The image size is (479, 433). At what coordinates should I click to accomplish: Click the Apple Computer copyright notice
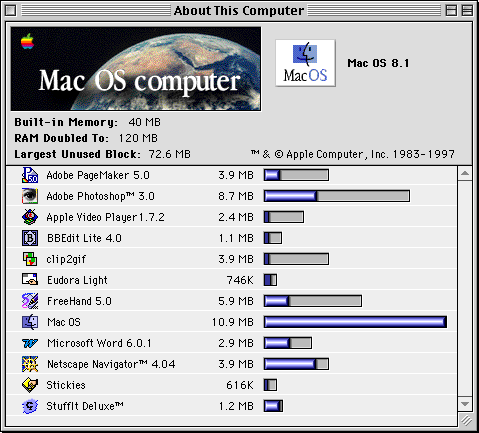click(x=353, y=154)
